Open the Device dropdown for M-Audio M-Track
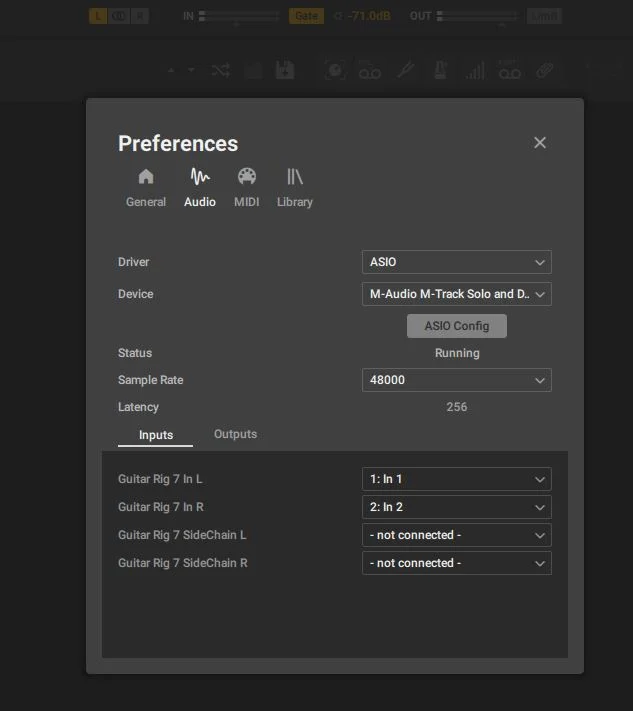 point(456,294)
